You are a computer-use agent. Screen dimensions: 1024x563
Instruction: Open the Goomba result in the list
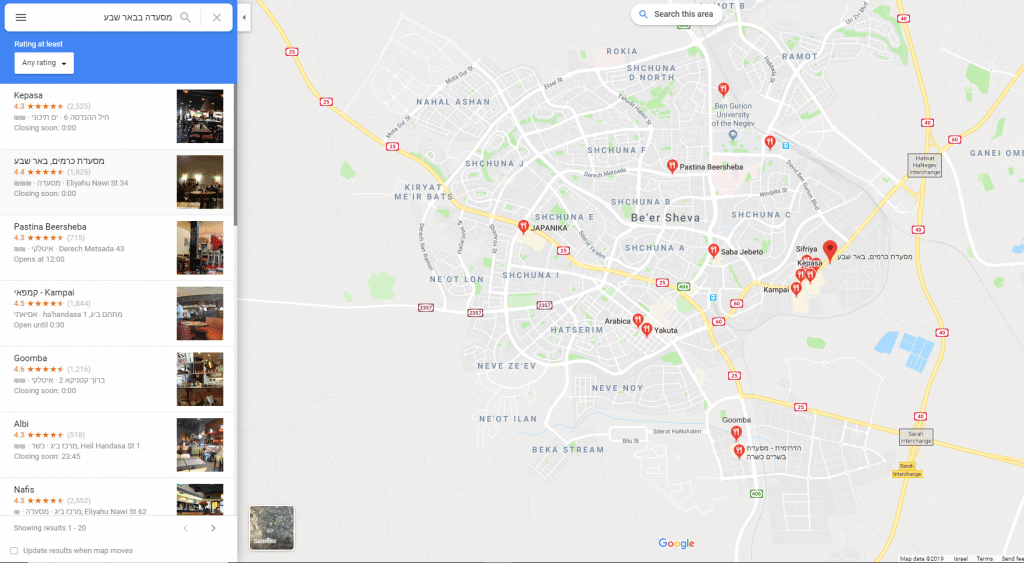[x=31, y=358]
